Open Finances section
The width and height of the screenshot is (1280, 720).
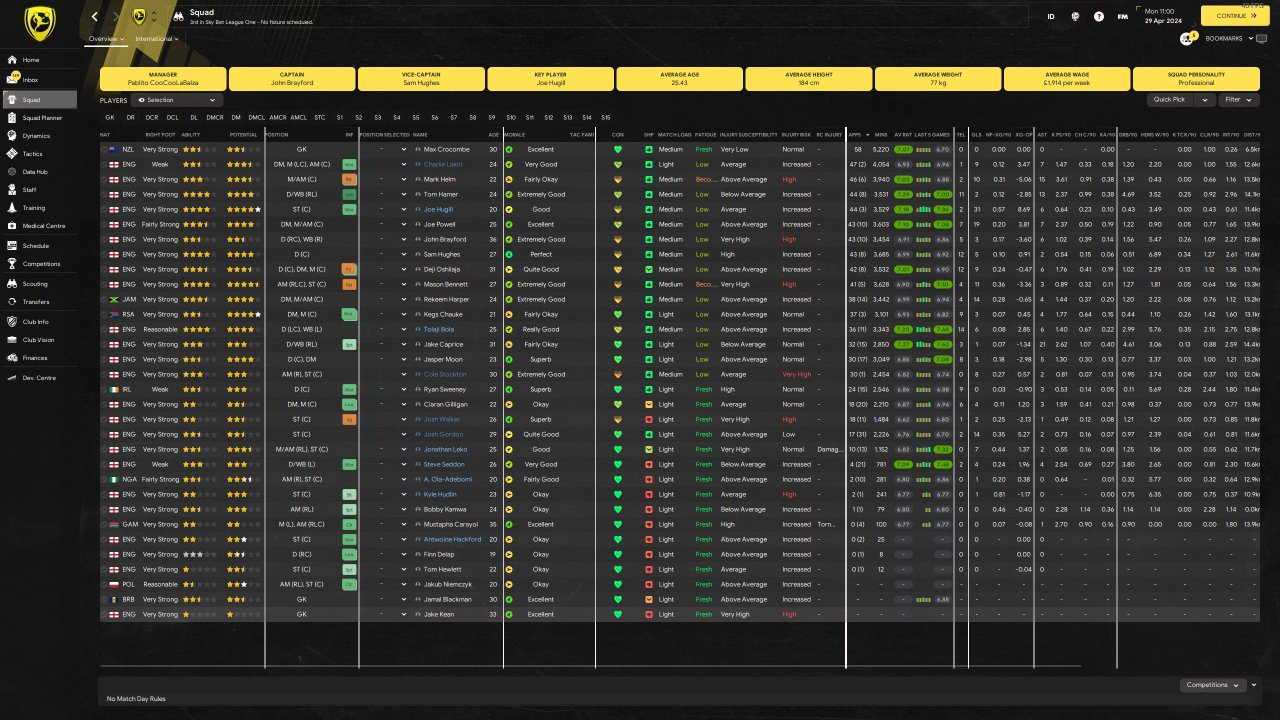pos(39,358)
